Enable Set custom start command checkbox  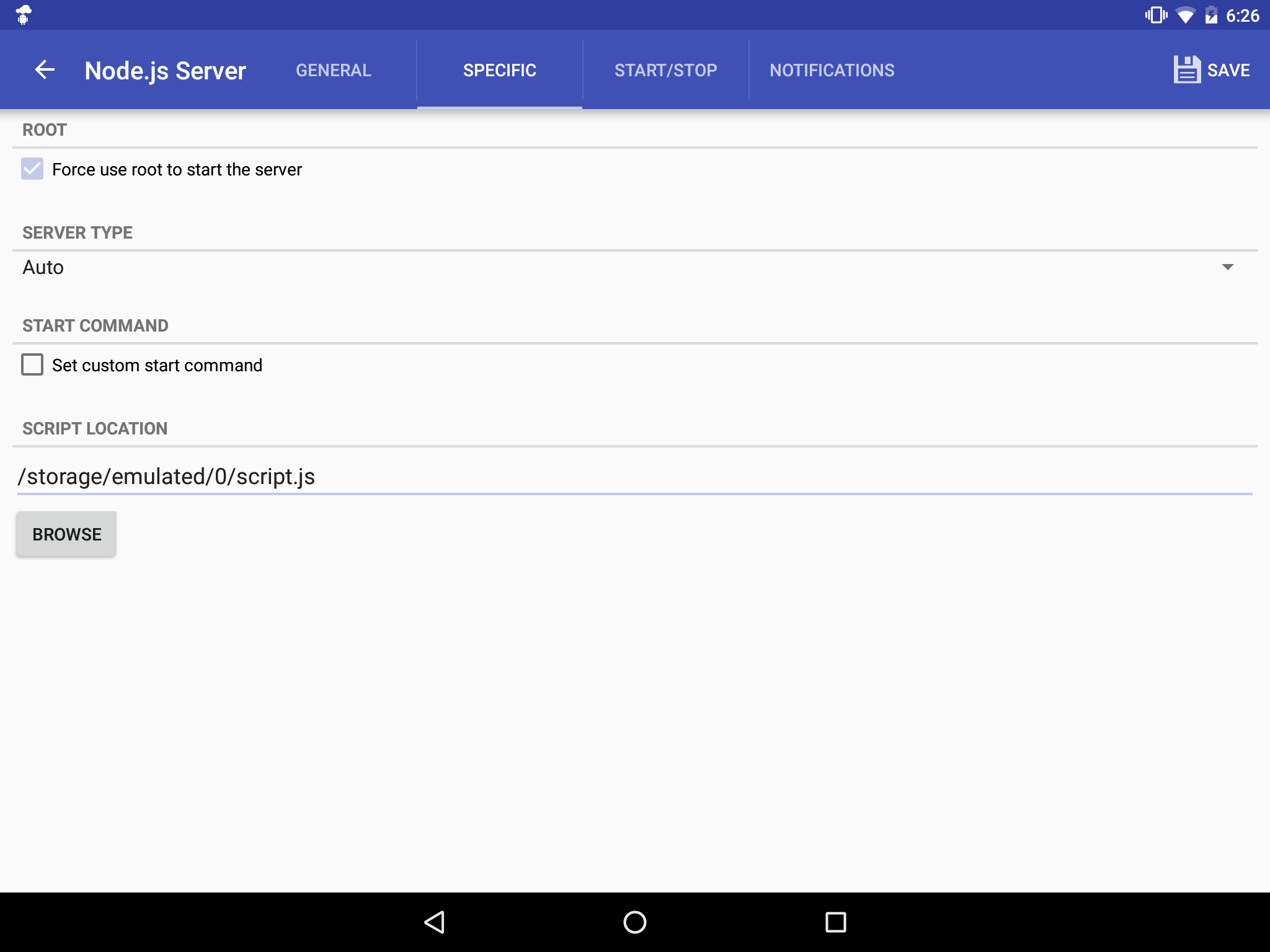[32, 364]
